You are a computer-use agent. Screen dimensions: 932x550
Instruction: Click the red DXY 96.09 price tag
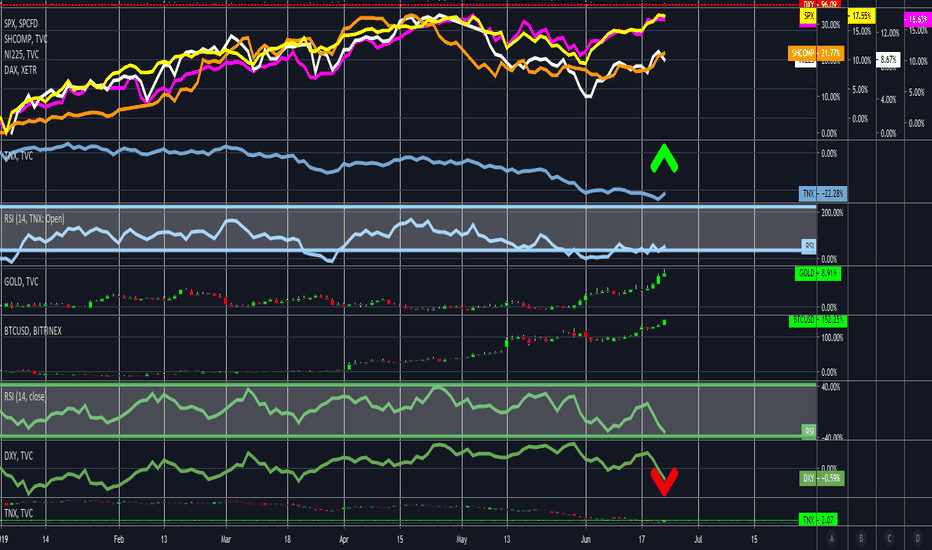(x=820, y=4)
